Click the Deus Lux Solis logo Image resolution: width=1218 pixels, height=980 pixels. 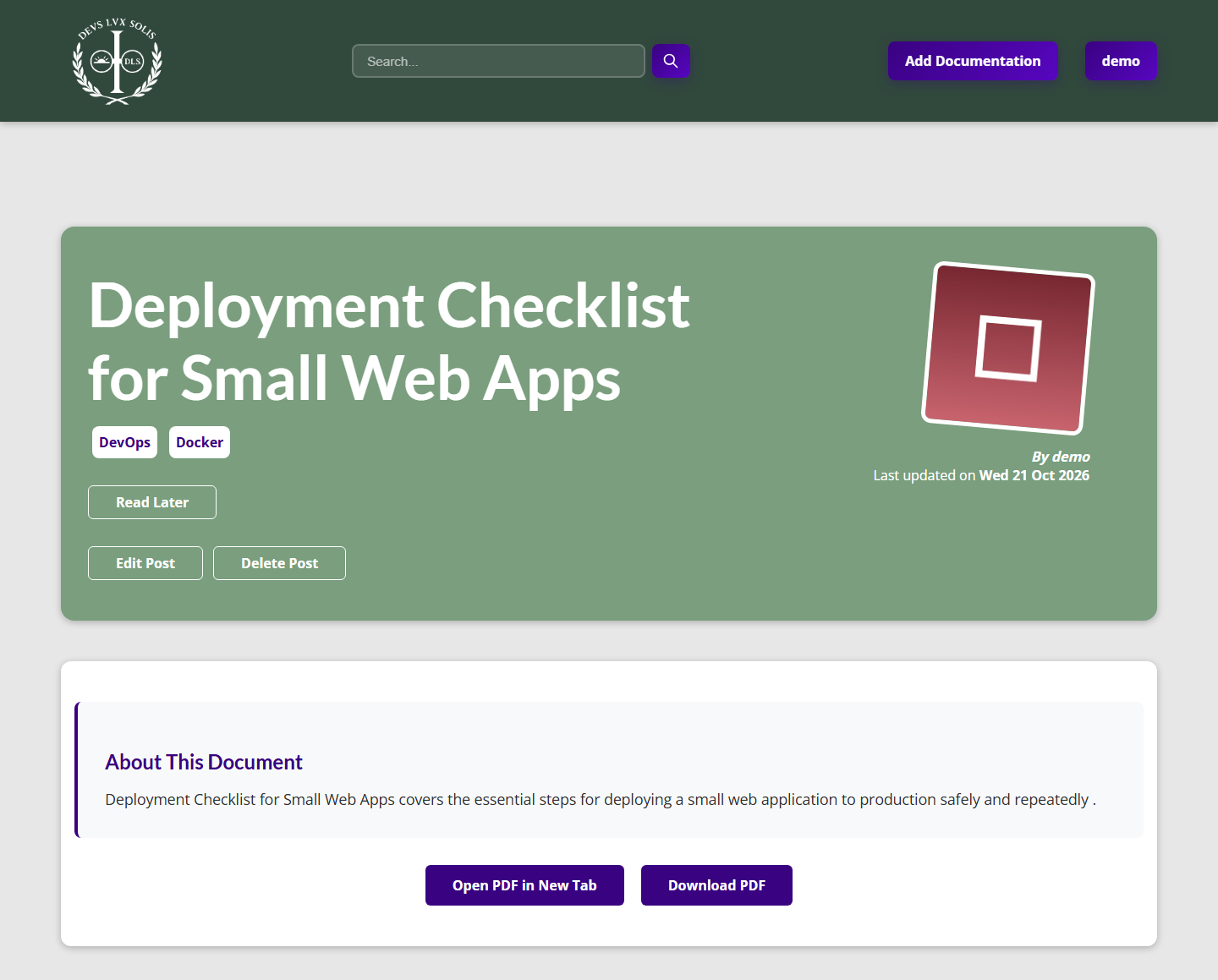pos(118,61)
